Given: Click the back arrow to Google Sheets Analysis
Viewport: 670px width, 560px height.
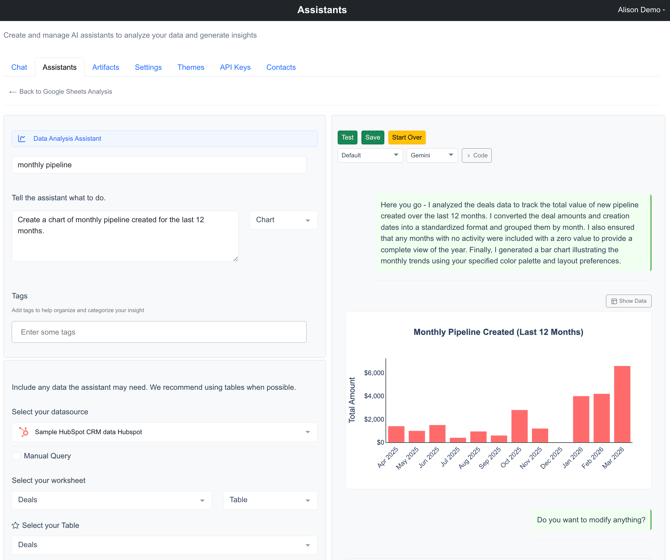Looking at the screenshot, I should pos(13,92).
